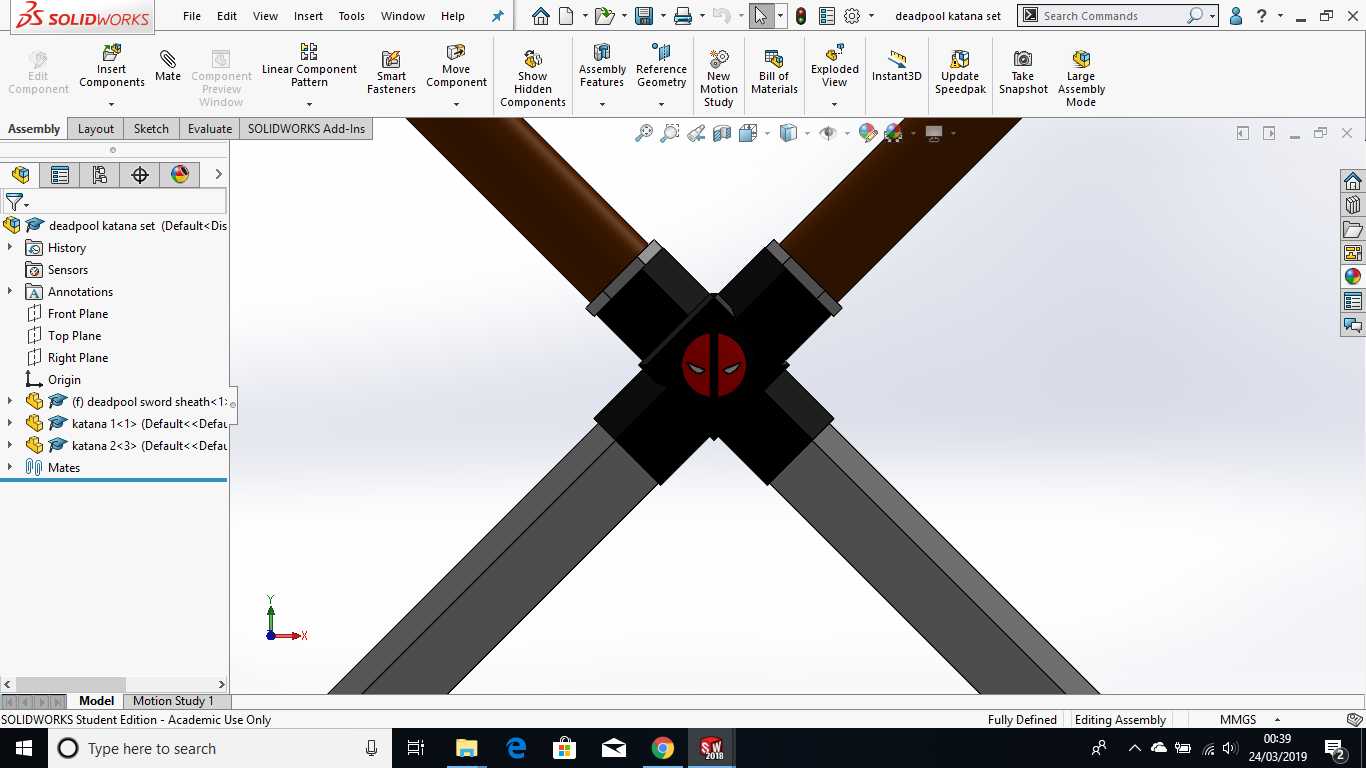This screenshot has width=1366, height=768.
Task: Open the File Properties icon
Action: 827,16
